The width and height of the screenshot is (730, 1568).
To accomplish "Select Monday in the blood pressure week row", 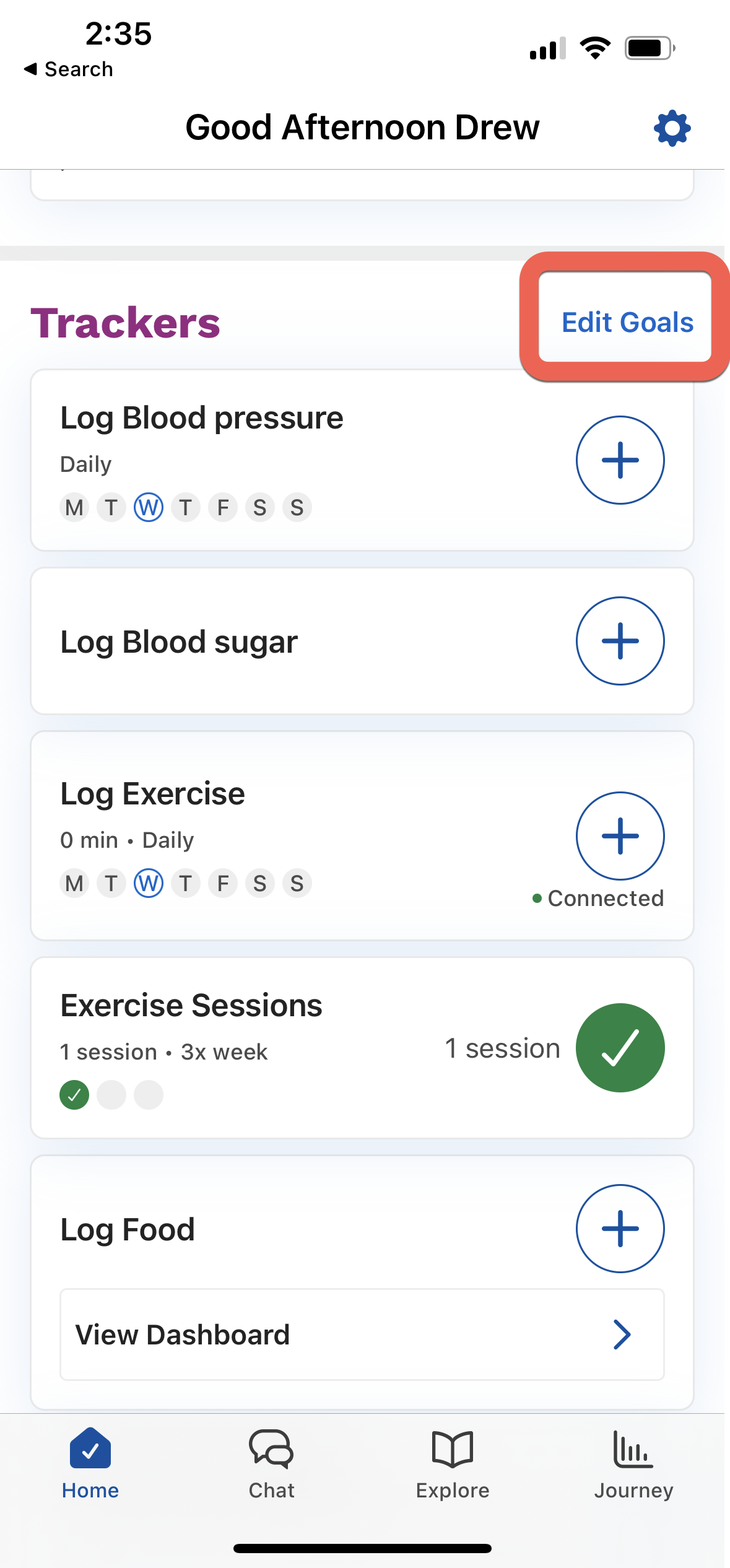I will pyautogui.click(x=74, y=508).
